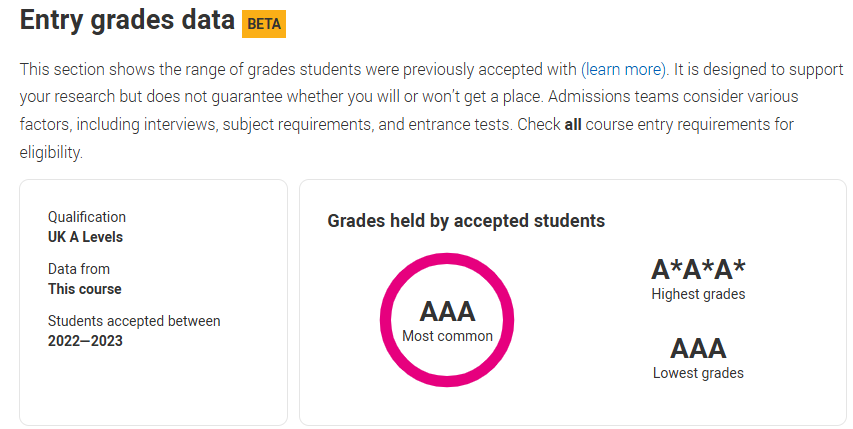Open the learn more link

(623, 70)
